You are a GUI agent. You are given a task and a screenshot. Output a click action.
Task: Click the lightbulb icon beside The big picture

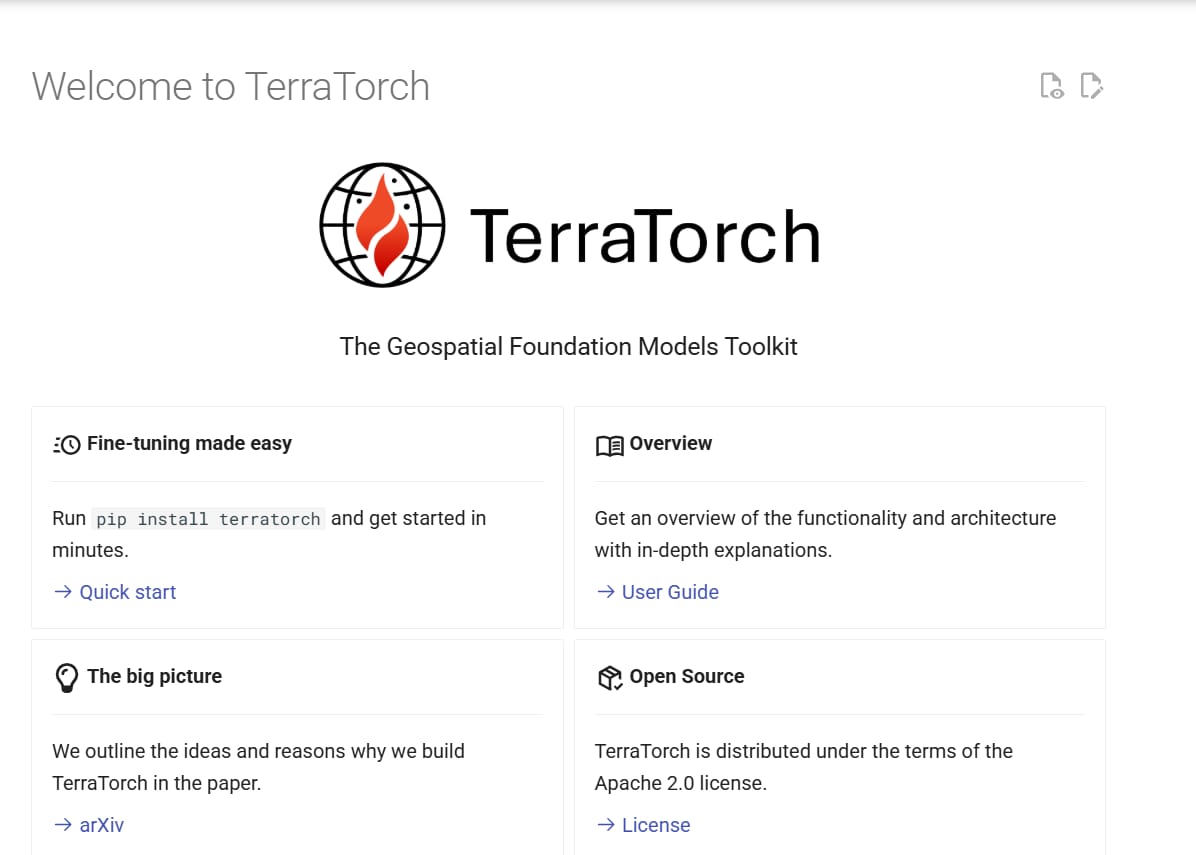[x=66, y=678]
